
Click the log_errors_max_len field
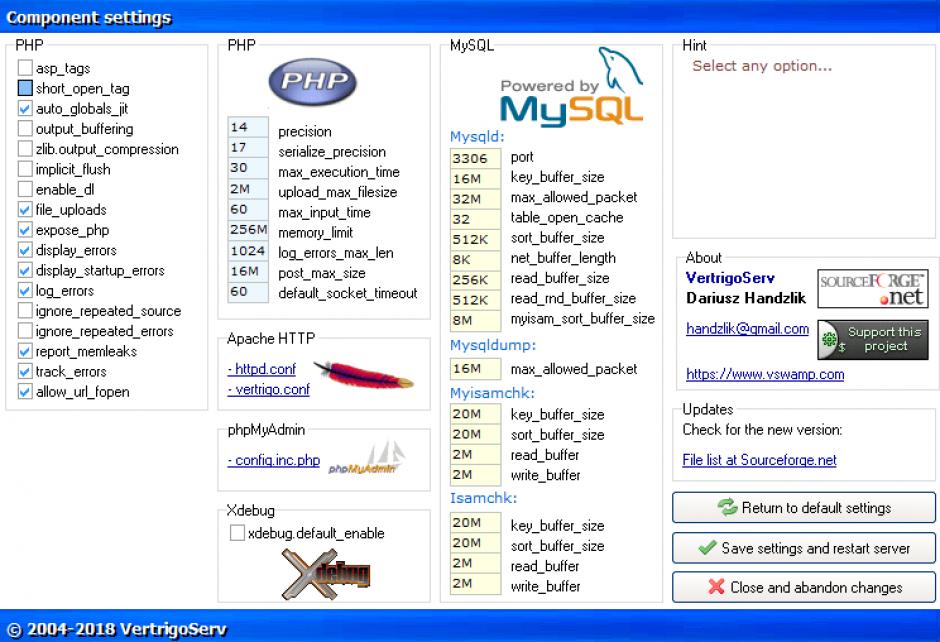pyautogui.click(x=248, y=251)
